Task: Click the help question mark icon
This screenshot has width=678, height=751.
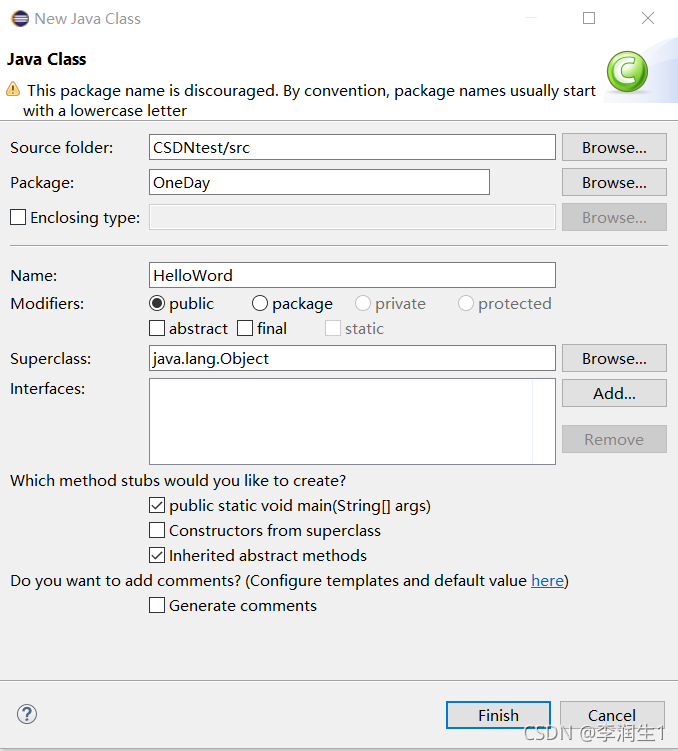Action: click(x=27, y=714)
